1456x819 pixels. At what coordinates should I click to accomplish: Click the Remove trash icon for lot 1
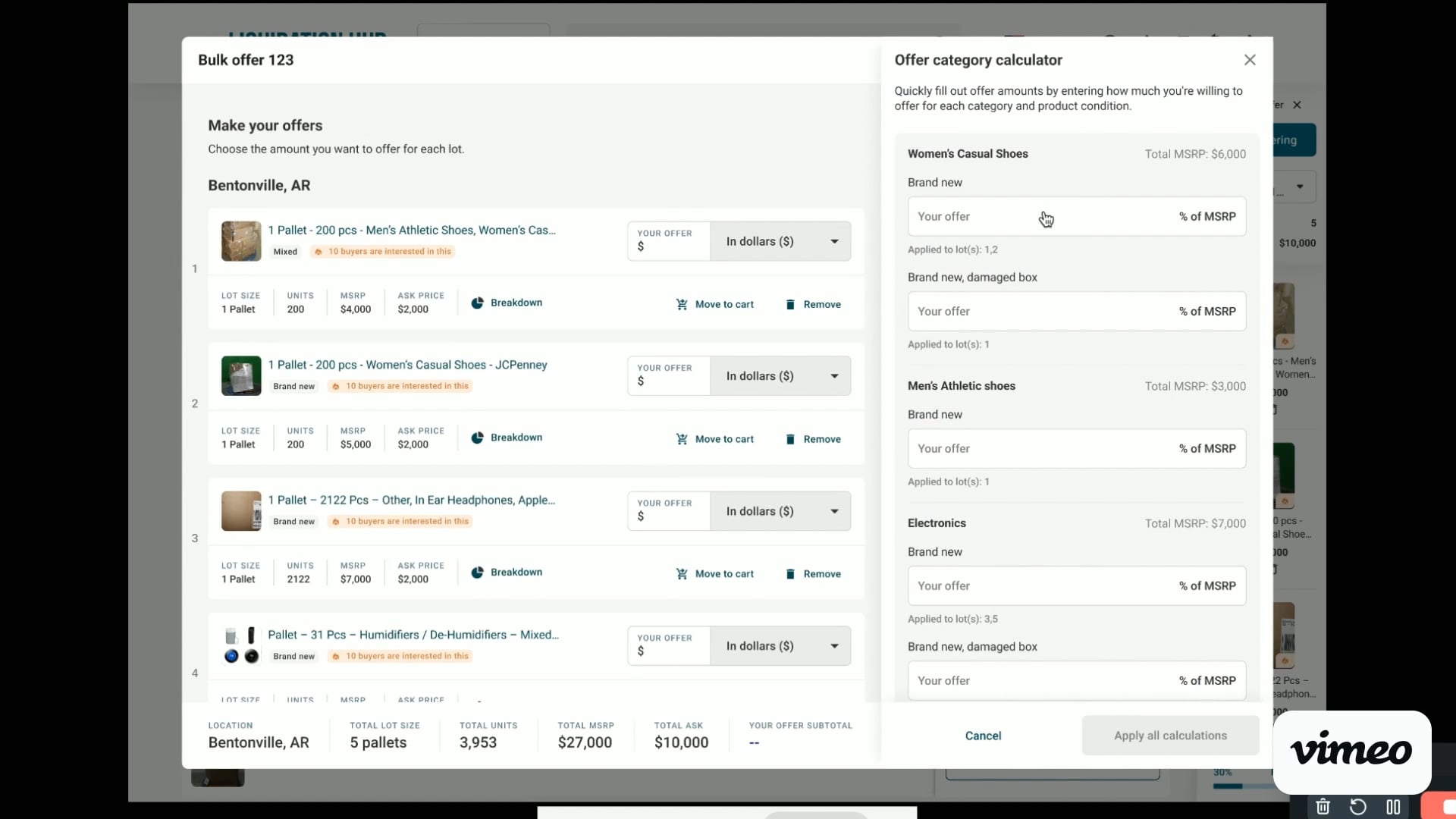coord(790,304)
